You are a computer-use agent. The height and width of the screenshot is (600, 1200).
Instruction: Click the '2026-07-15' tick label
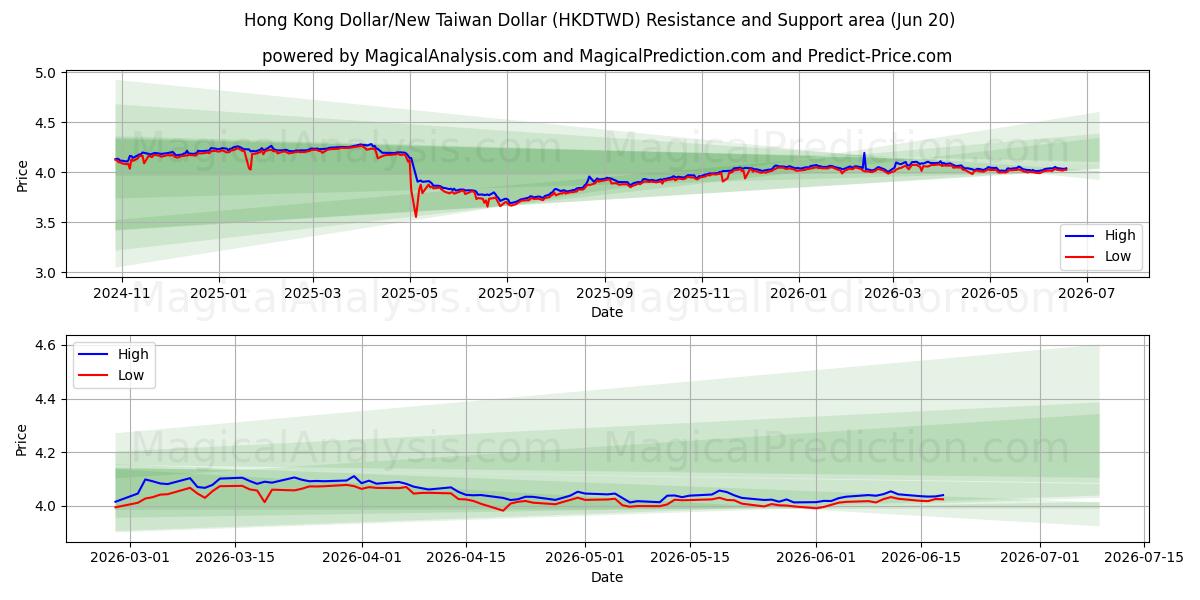click(x=1143, y=558)
